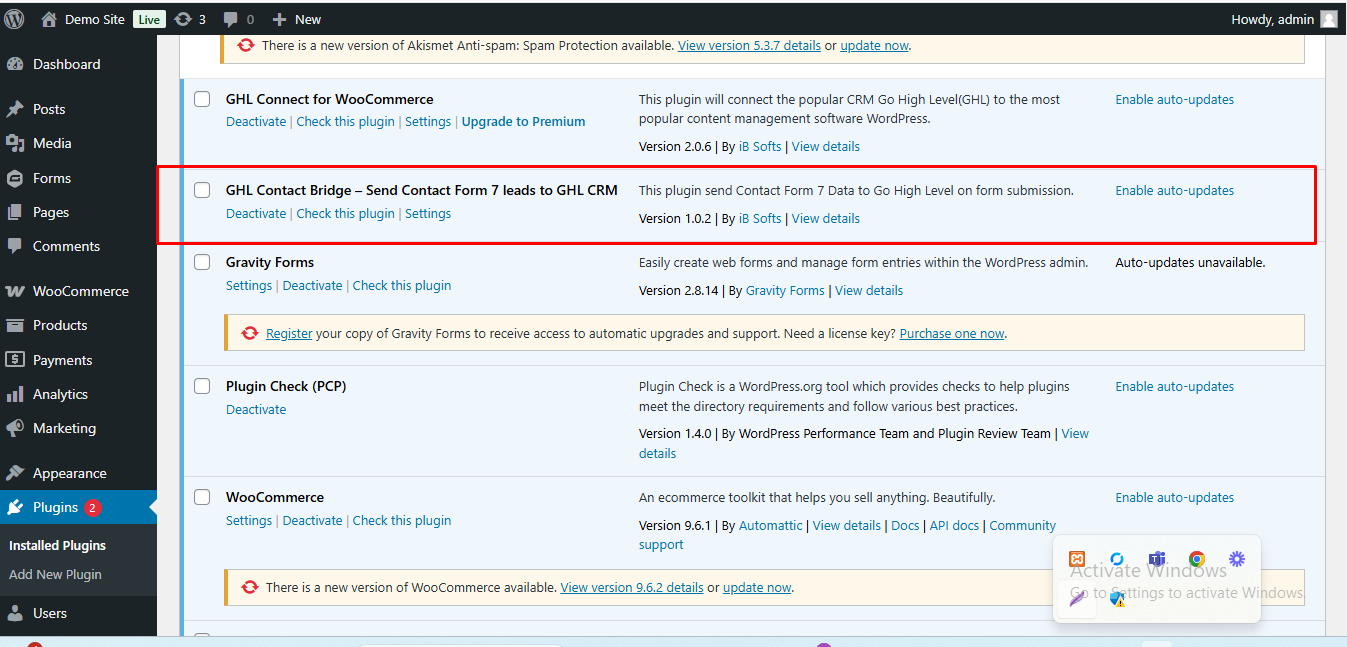Open the Automattic author link
Image resolution: width=1347 pixels, height=647 pixels.
click(770, 525)
